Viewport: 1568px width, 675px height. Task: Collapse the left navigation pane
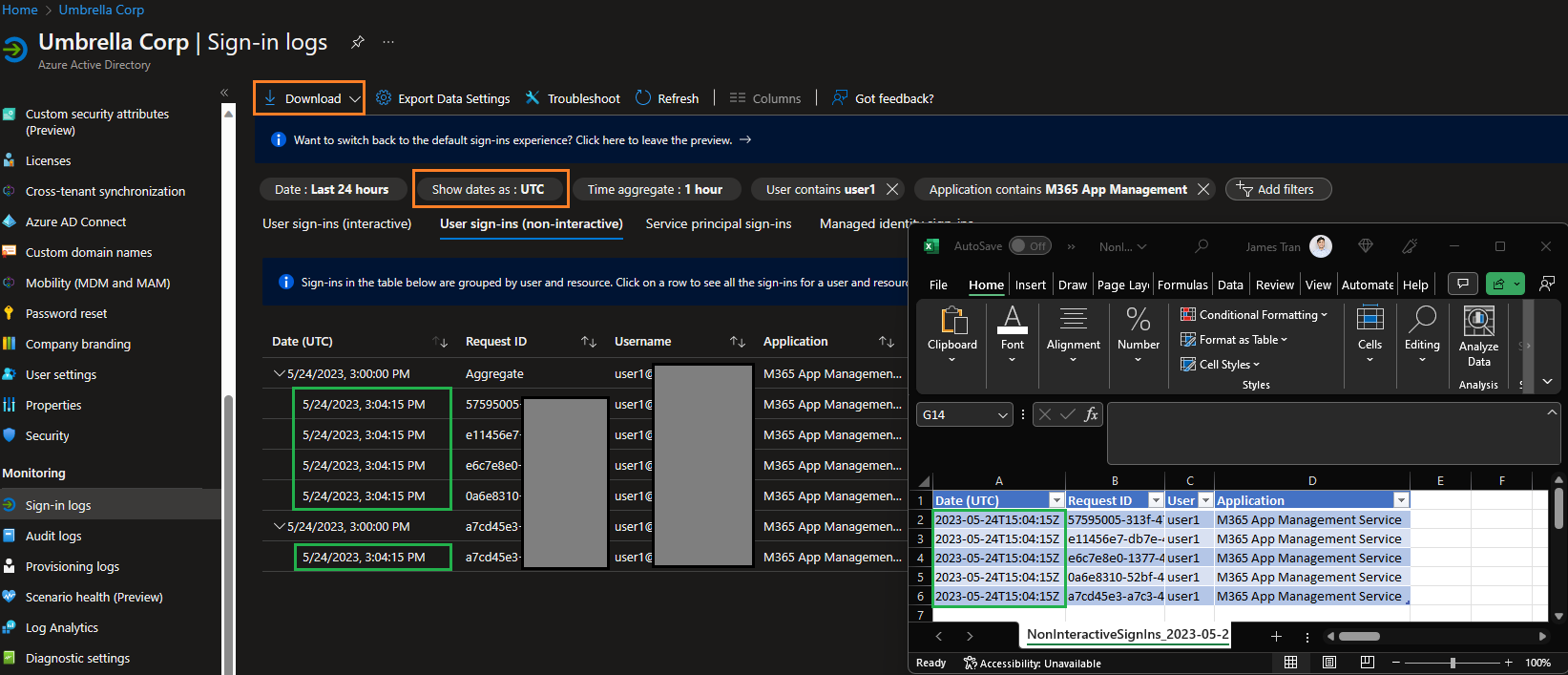[x=224, y=93]
